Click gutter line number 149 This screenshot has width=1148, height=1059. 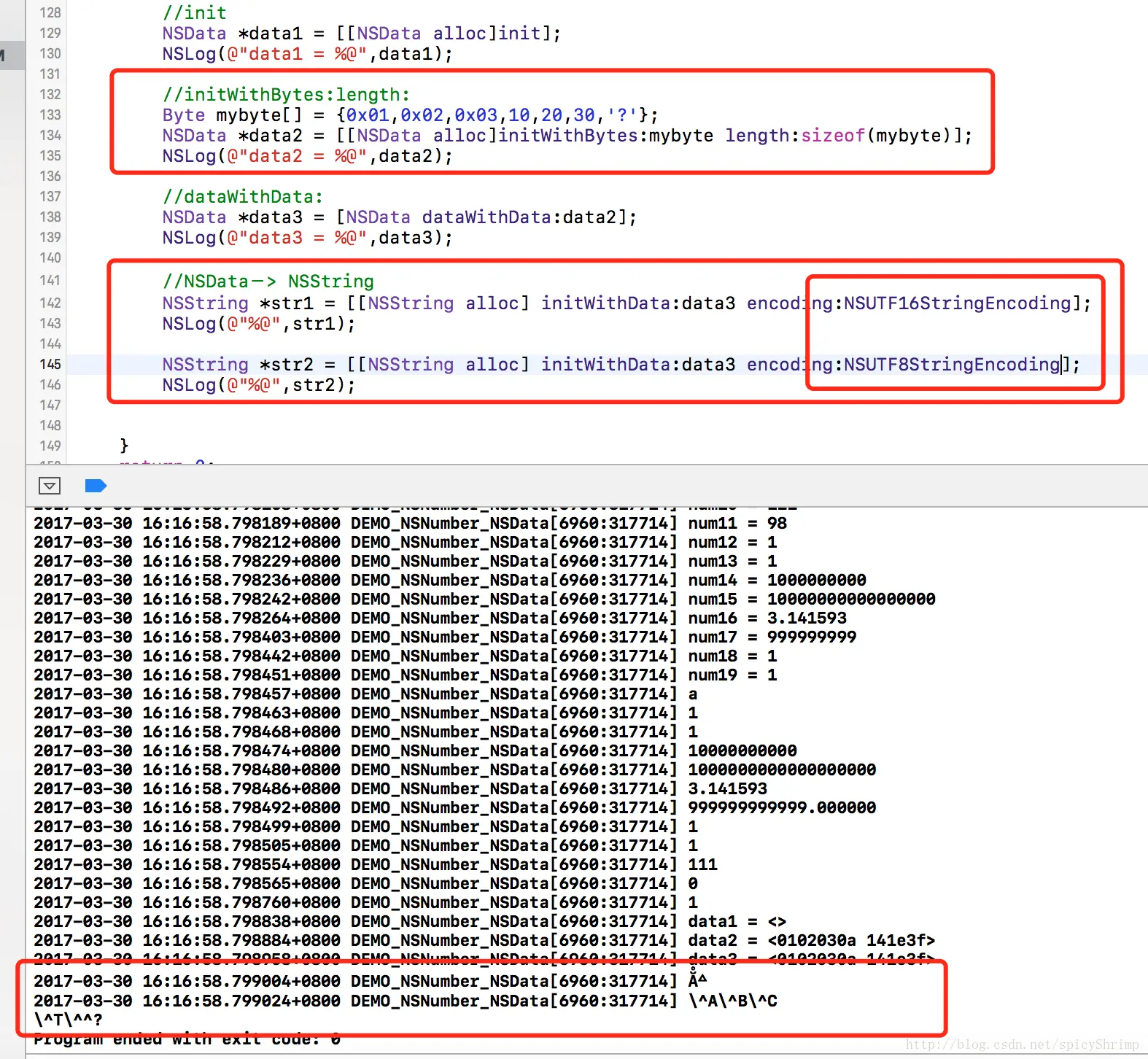tap(50, 446)
